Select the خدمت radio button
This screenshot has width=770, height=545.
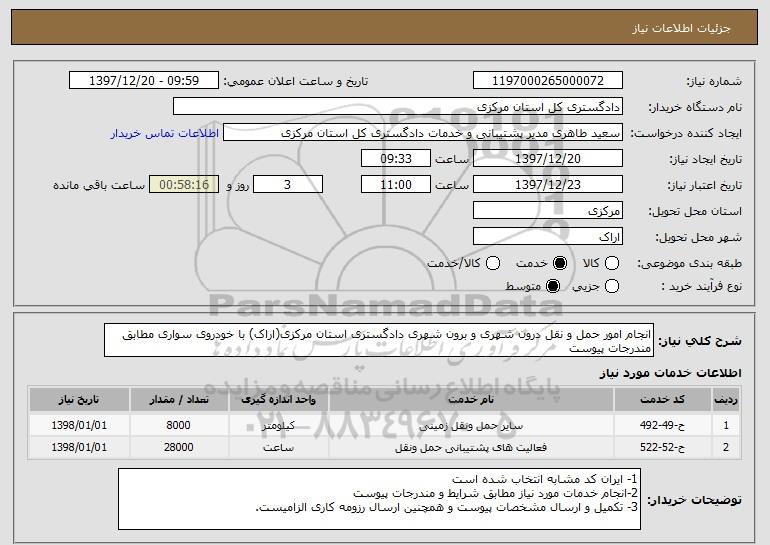coord(559,263)
